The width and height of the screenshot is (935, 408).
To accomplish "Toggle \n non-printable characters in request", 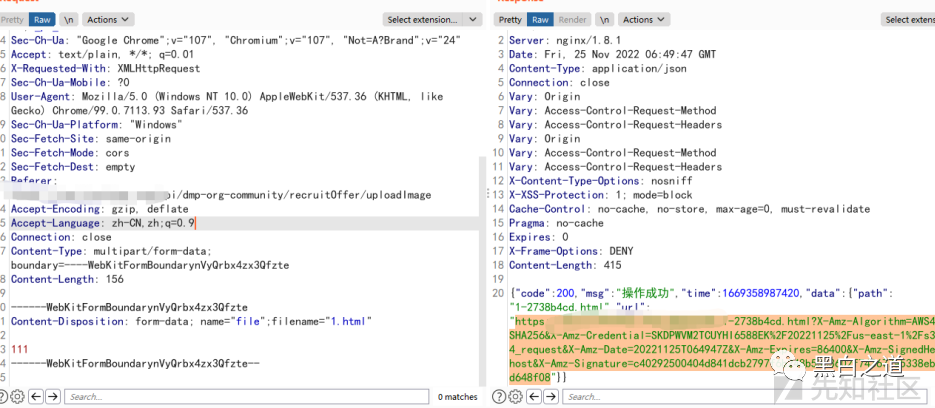I will (x=69, y=19).
